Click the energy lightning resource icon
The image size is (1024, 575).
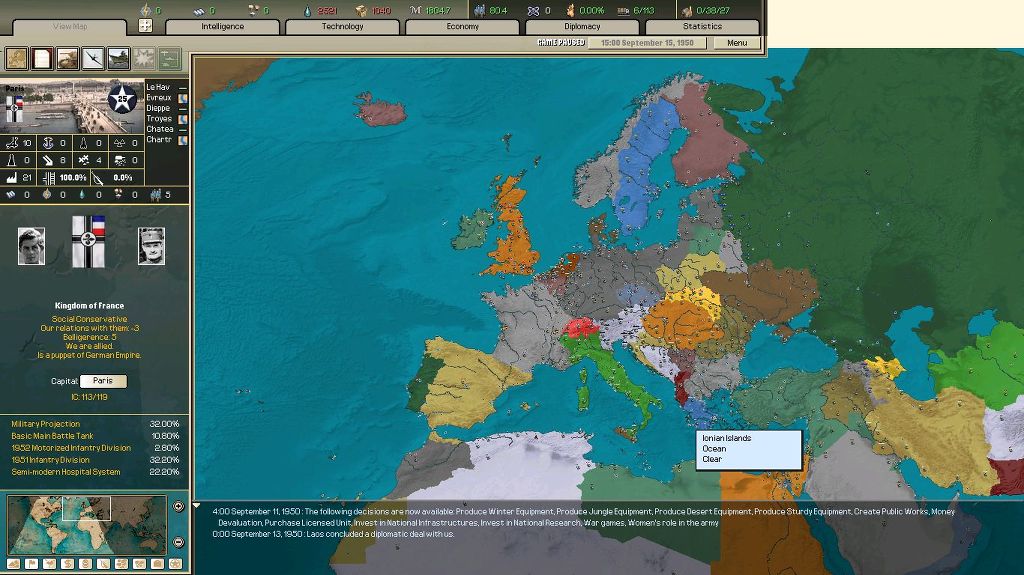coord(146,10)
